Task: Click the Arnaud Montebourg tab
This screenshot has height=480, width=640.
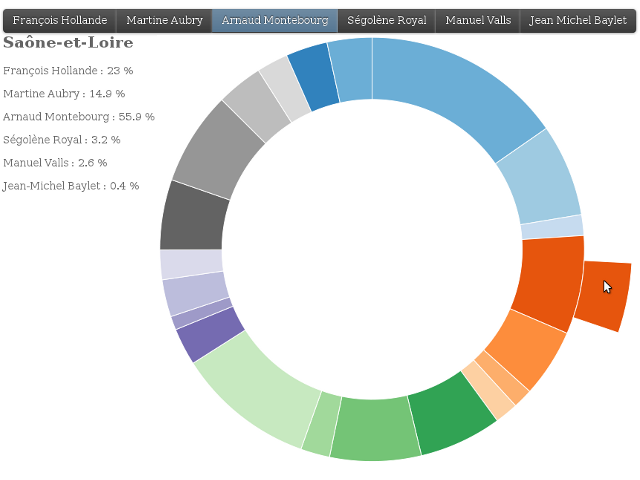Action: click(275, 20)
